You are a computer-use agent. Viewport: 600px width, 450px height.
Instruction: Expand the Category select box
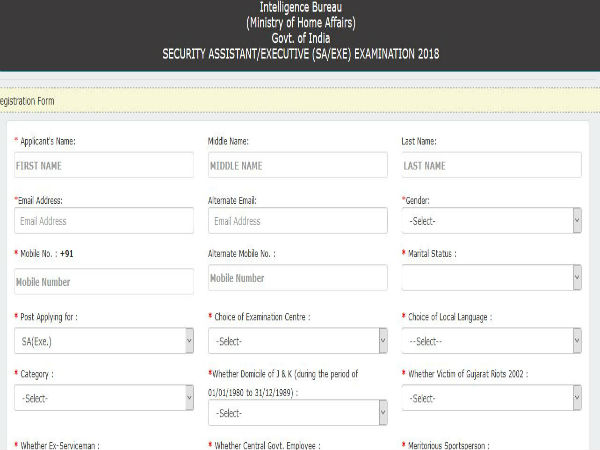point(104,398)
